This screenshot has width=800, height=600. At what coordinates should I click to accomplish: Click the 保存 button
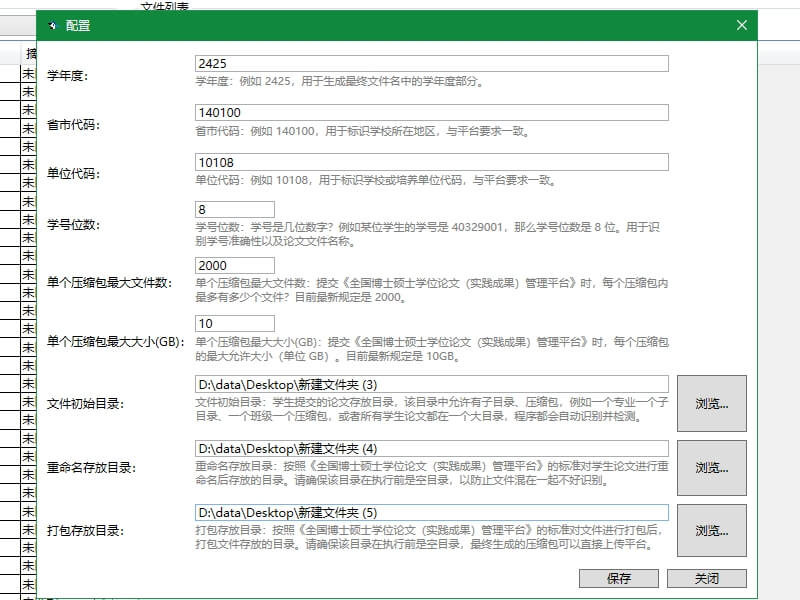[617, 578]
